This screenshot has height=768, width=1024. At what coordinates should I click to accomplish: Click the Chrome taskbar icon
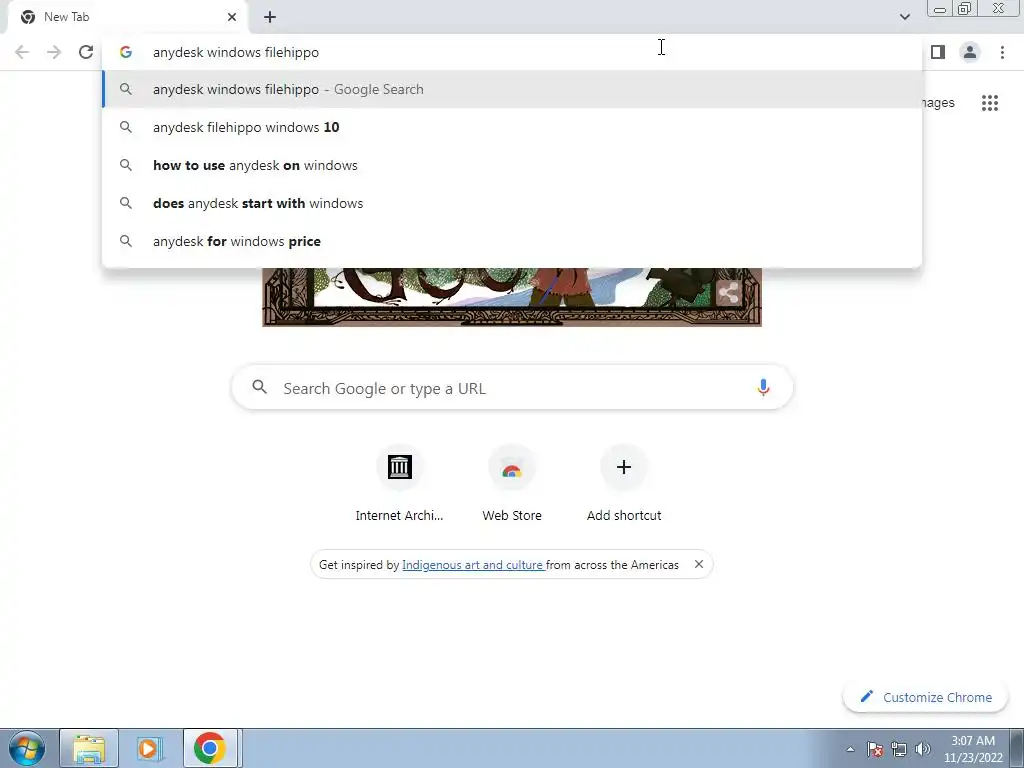click(x=210, y=749)
